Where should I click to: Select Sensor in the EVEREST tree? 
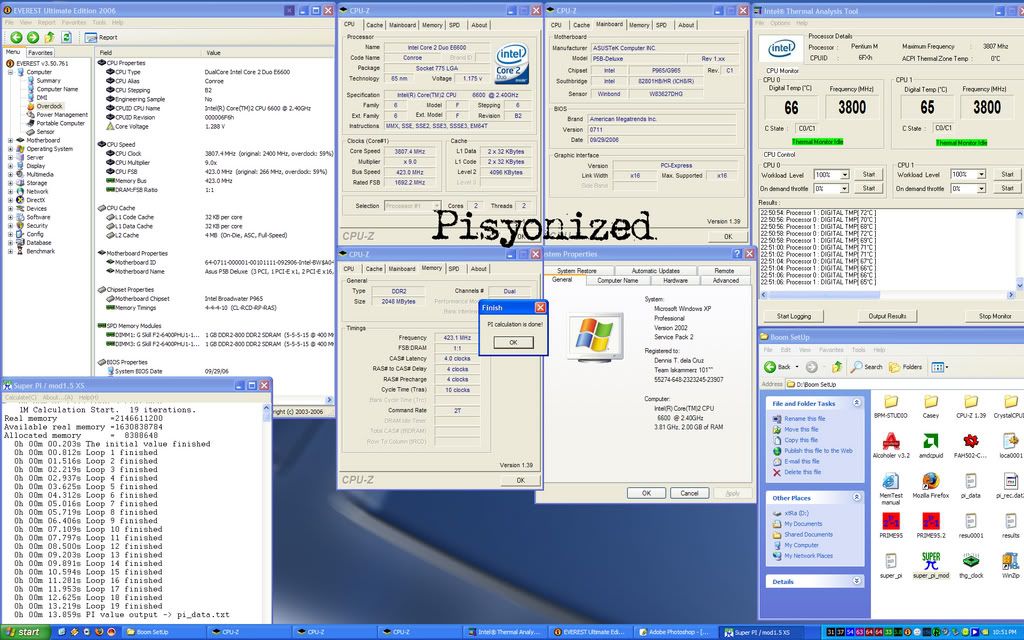tap(46, 132)
